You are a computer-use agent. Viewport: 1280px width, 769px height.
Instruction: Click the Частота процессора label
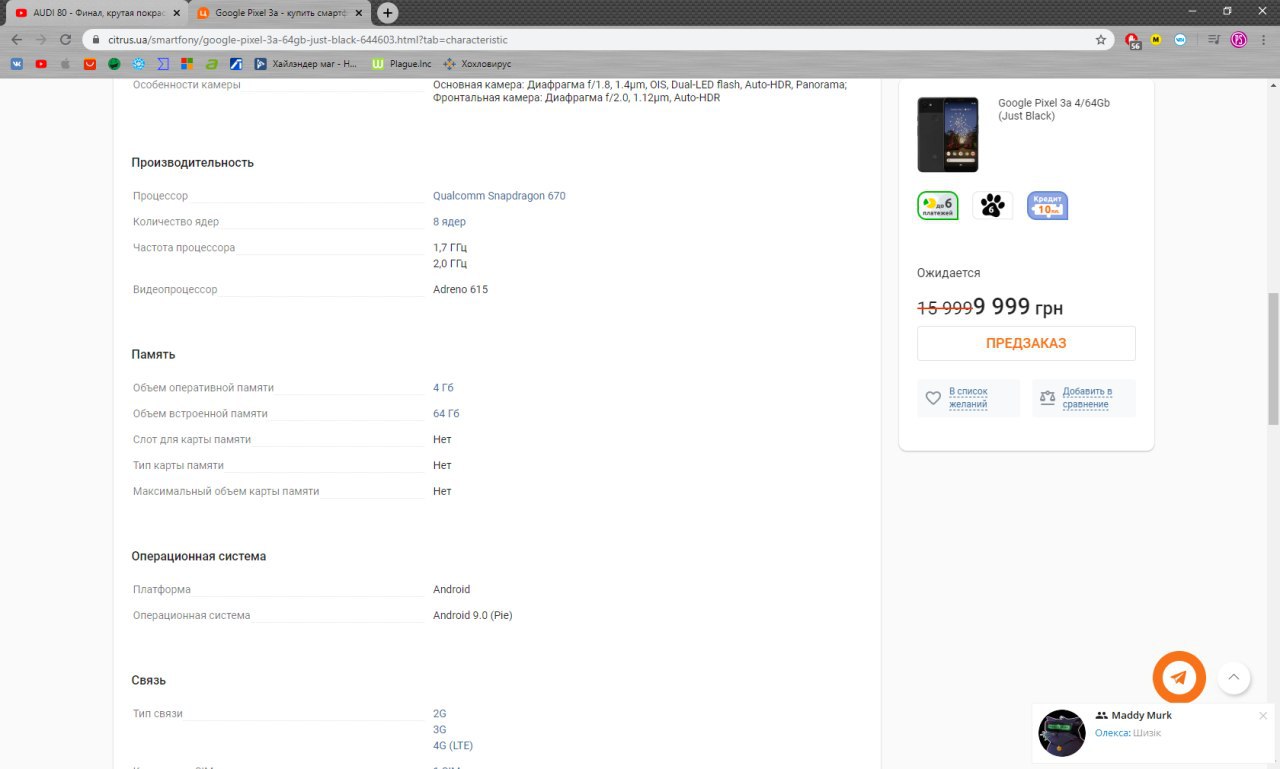(x=184, y=248)
